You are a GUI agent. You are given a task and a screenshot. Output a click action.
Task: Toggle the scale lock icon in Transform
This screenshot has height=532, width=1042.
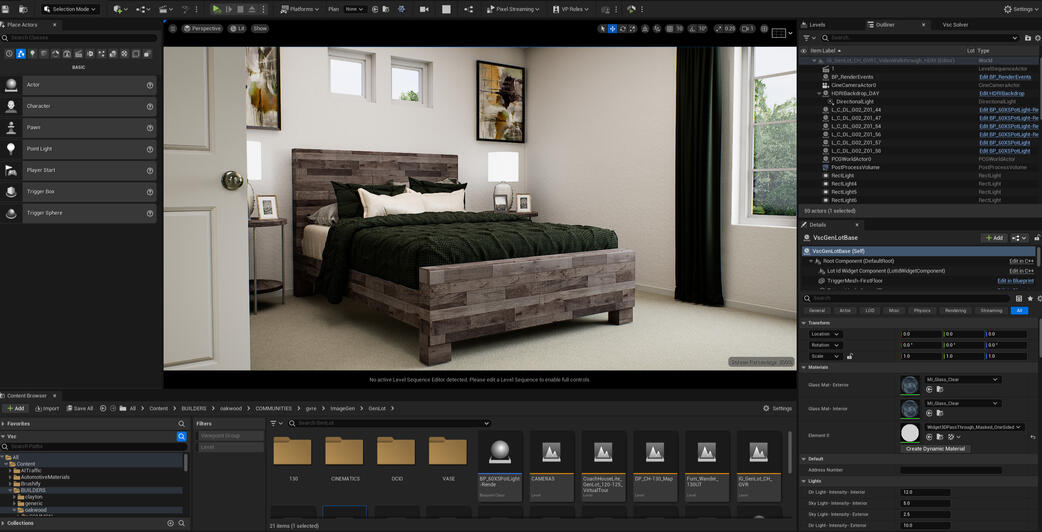(850, 356)
